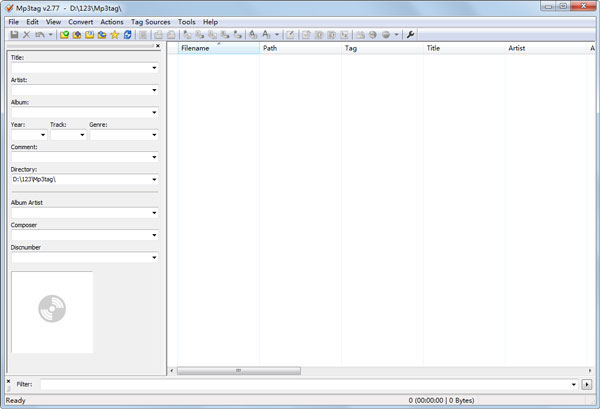Open the Convert menu
600x409 pixels.
tap(80, 22)
